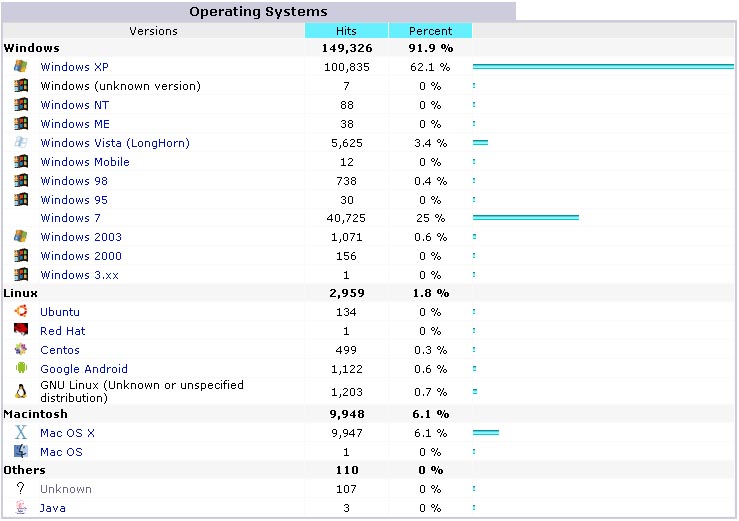Click the Windows XP percentage bar
This screenshot has height=521, width=739.
tap(603, 66)
